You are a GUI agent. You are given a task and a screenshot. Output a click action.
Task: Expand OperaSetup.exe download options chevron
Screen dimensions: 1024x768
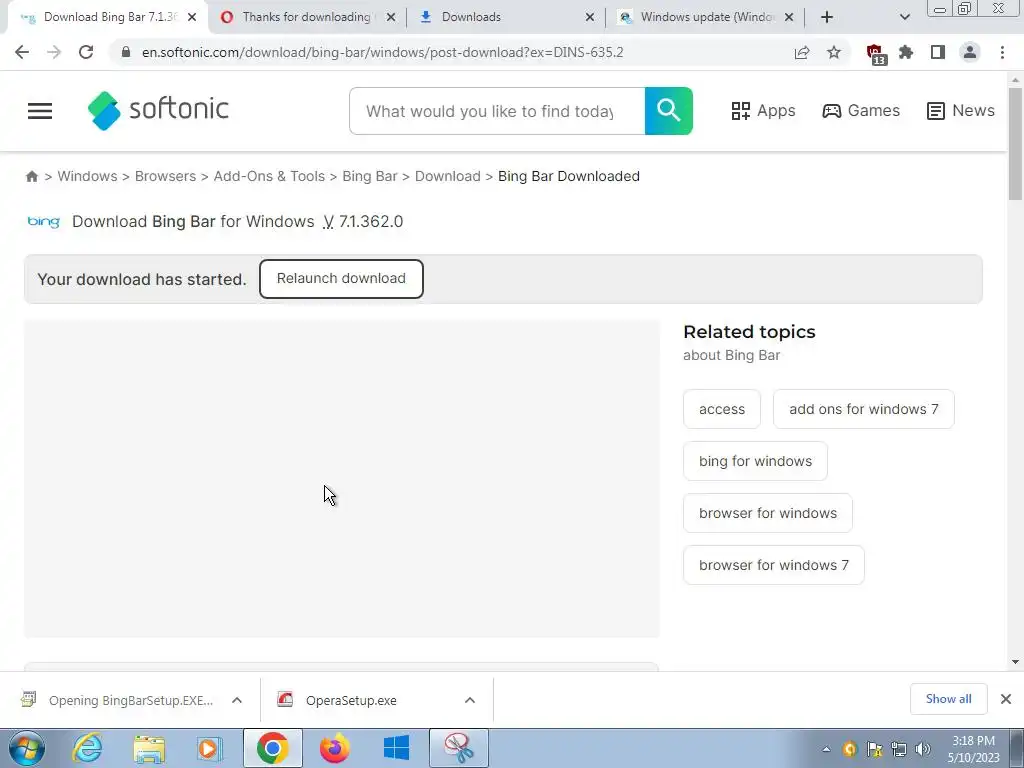click(470, 700)
